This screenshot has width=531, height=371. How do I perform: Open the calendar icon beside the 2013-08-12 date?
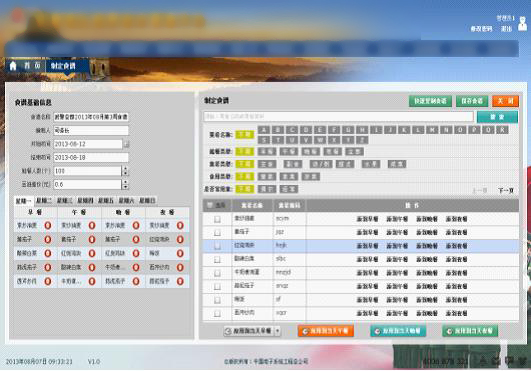pos(126,144)
